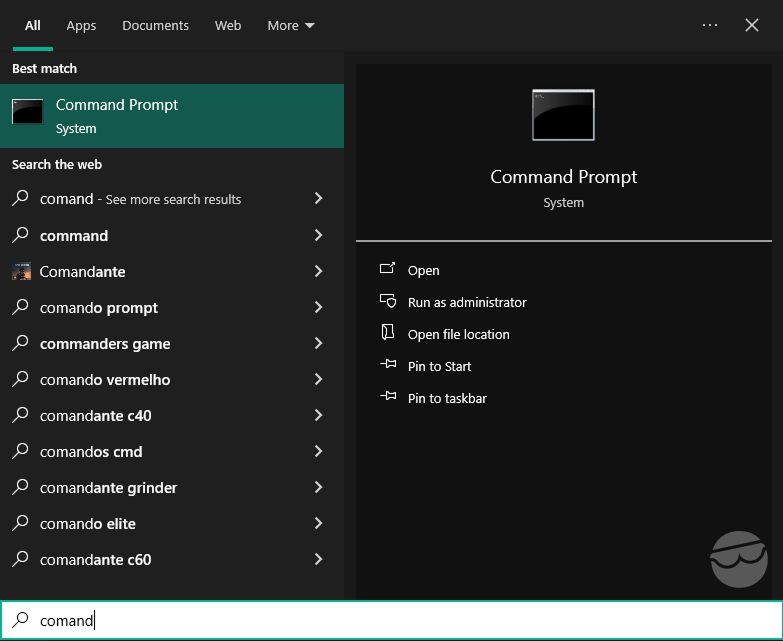Image resolution: width=783 pixels, height=641 pixels.
Task: Click search icon beside 'comando prompt'
Action: pos(20,307)
